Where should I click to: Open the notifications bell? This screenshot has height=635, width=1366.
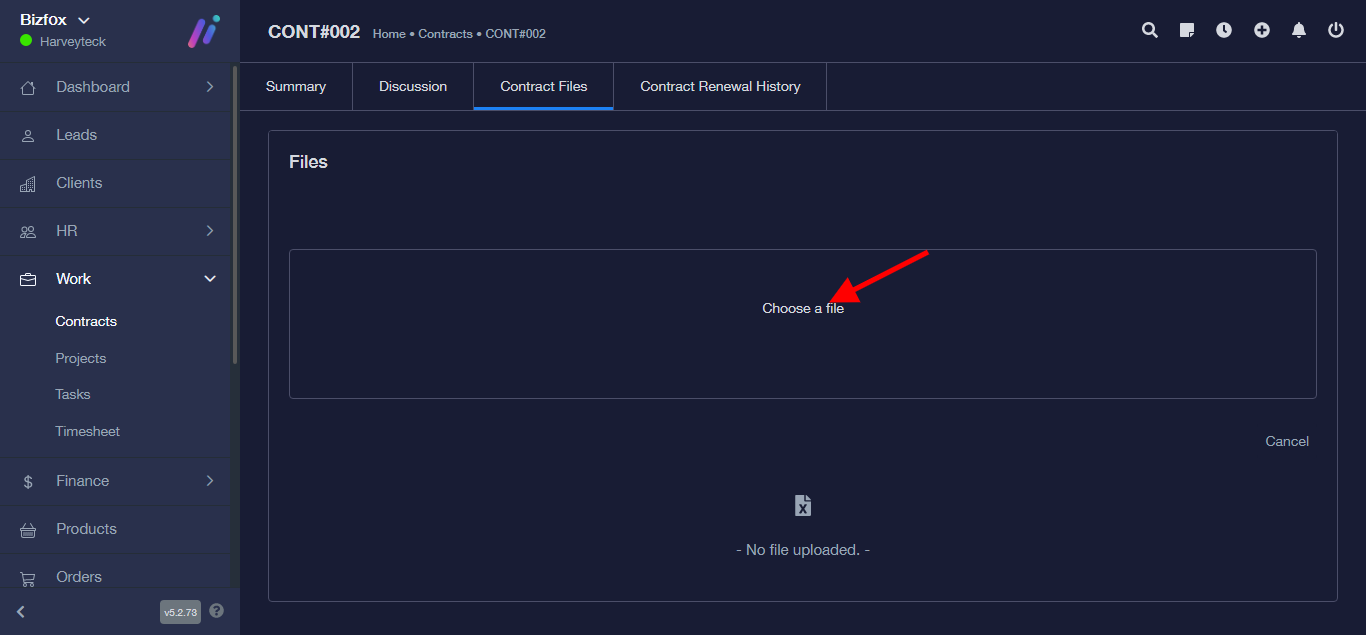(1299, 30)
